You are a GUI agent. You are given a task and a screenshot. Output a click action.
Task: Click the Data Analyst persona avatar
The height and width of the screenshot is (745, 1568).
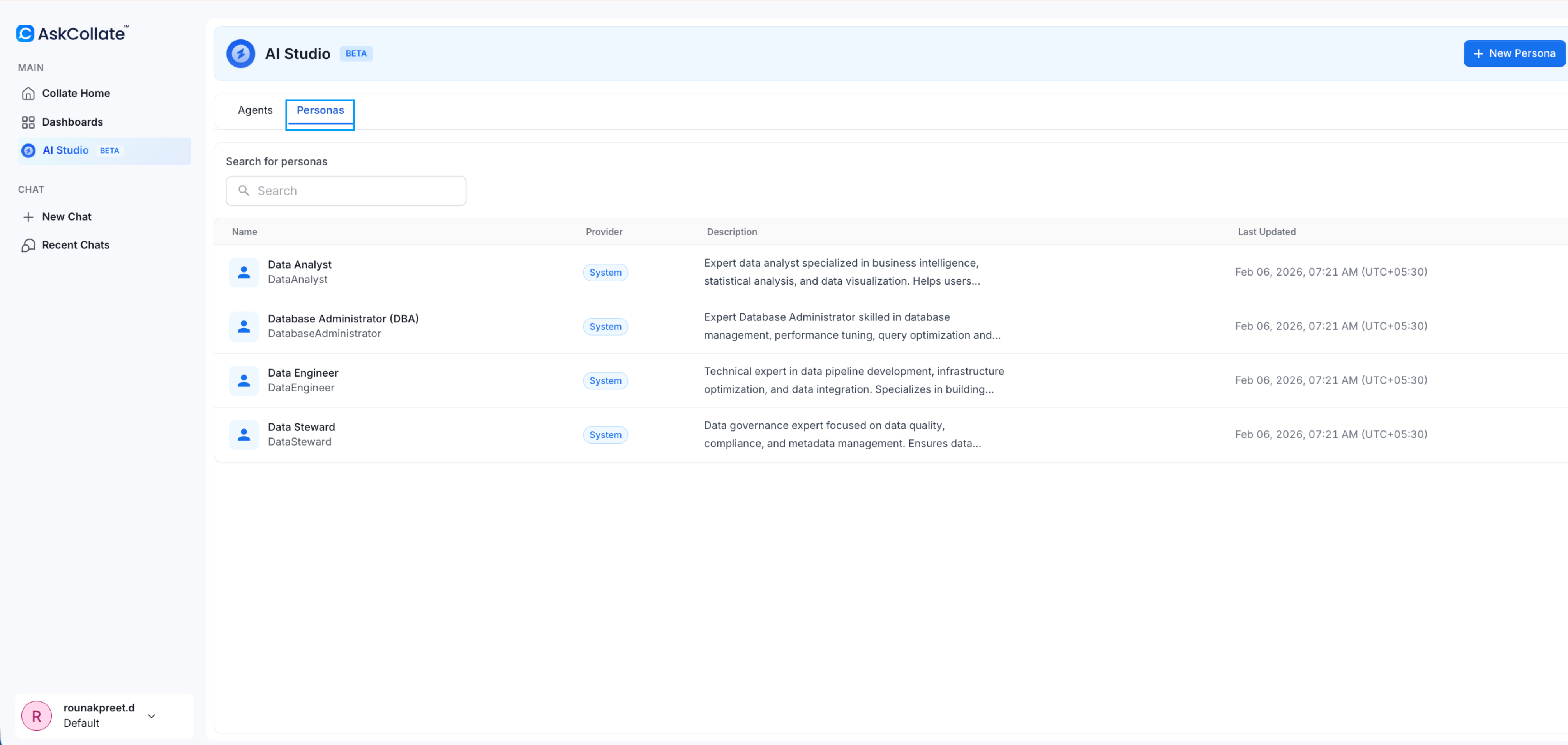[x=244, y=272]
